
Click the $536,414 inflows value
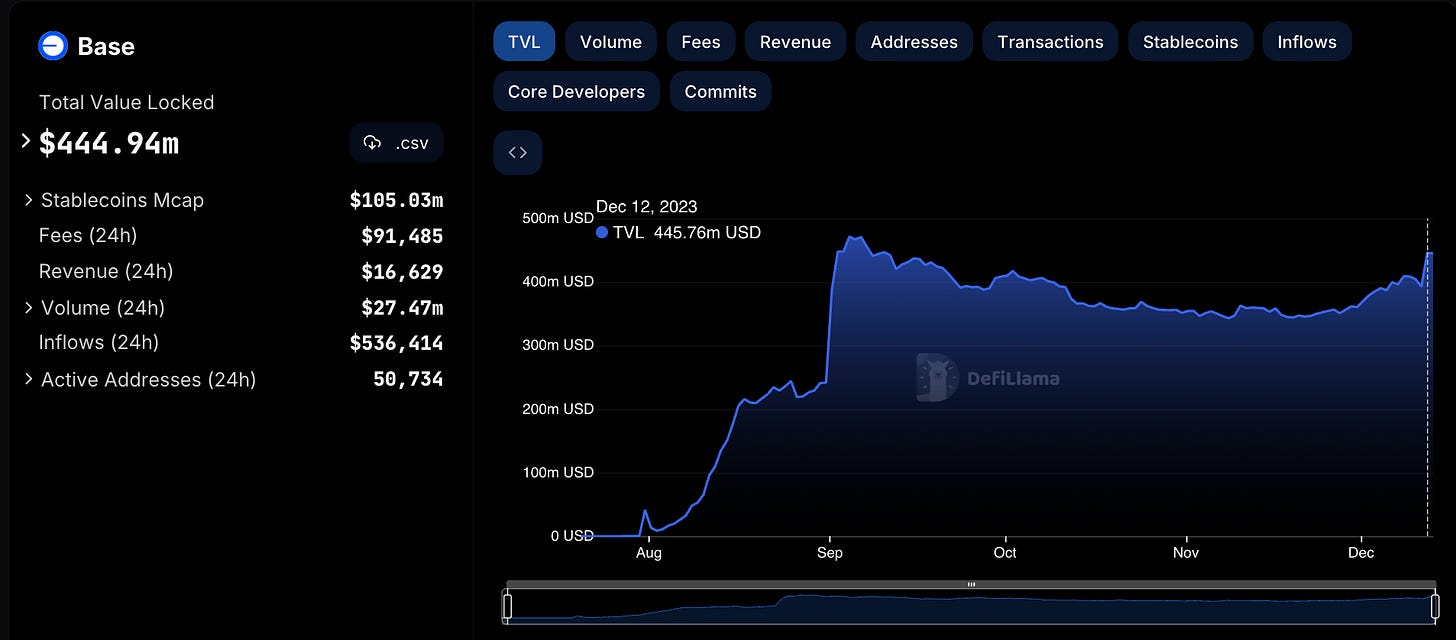396,342
